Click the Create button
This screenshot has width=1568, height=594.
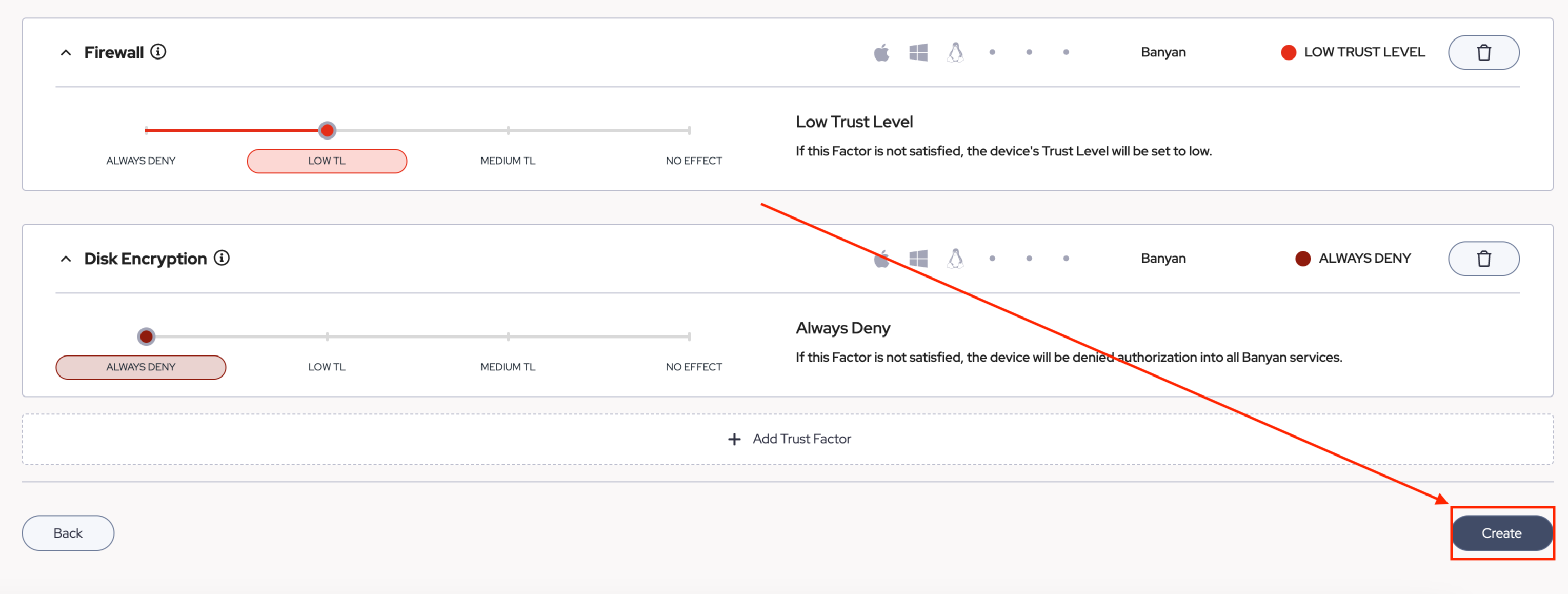tap(1501, 533)
